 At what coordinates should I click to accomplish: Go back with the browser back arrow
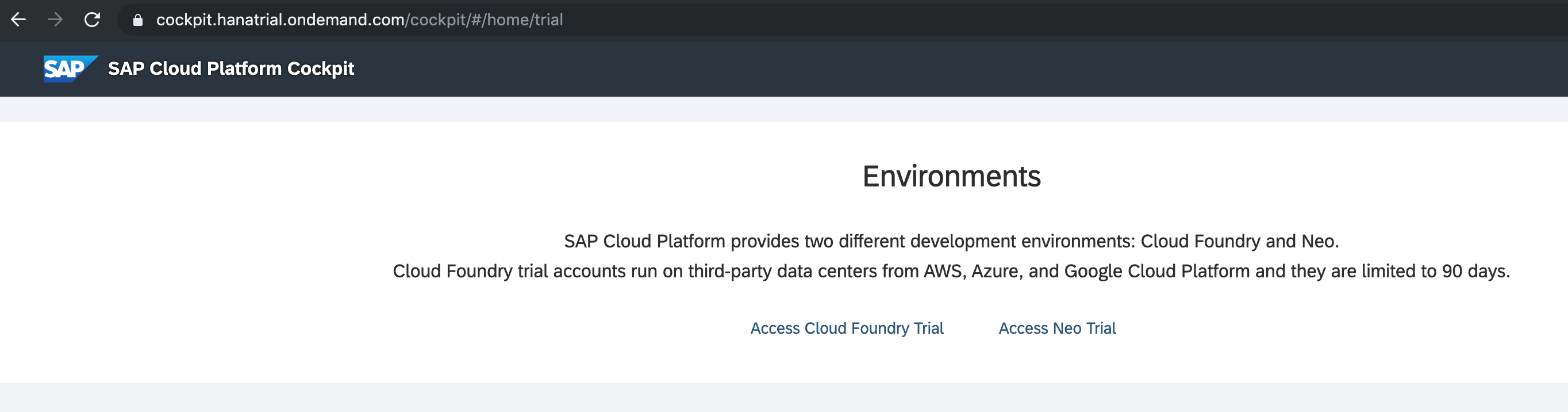(18, 20)
